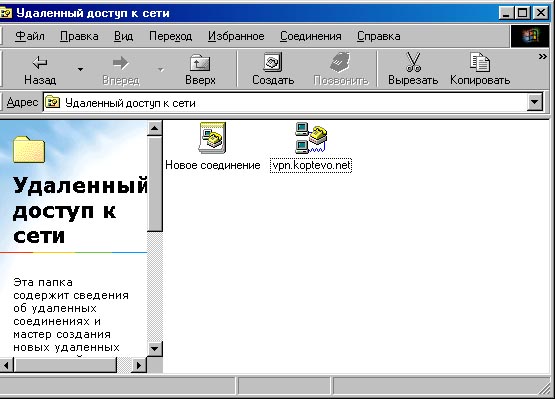This screenshot has height=399, width=555.
Task: Click the Новое соединение label
Action: (x=213, y=165)
